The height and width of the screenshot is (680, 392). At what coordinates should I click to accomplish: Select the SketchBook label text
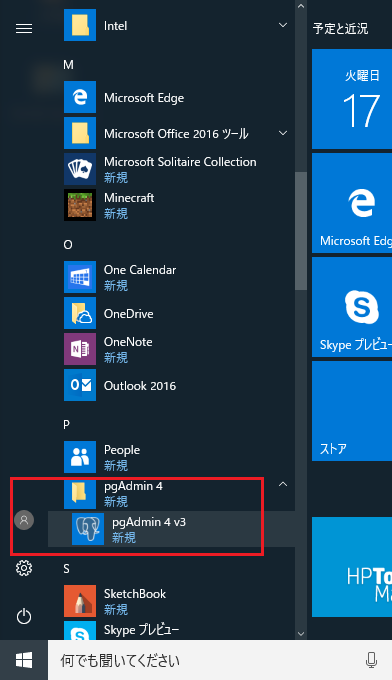click(x=135, y=594)
